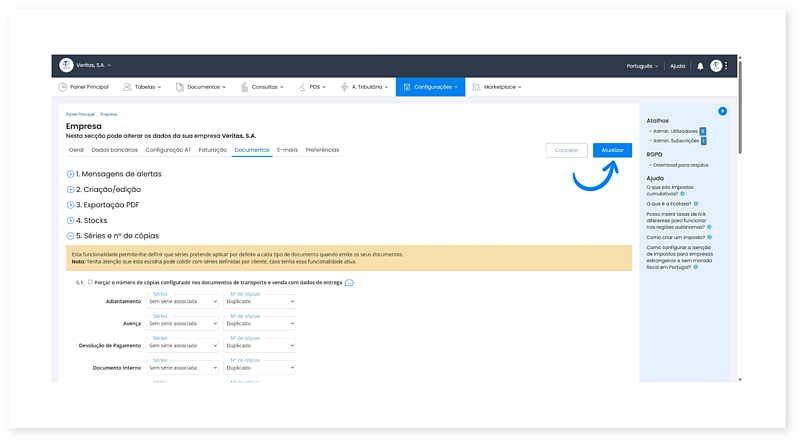Click the Cancelar button

[x=566, y=150]
